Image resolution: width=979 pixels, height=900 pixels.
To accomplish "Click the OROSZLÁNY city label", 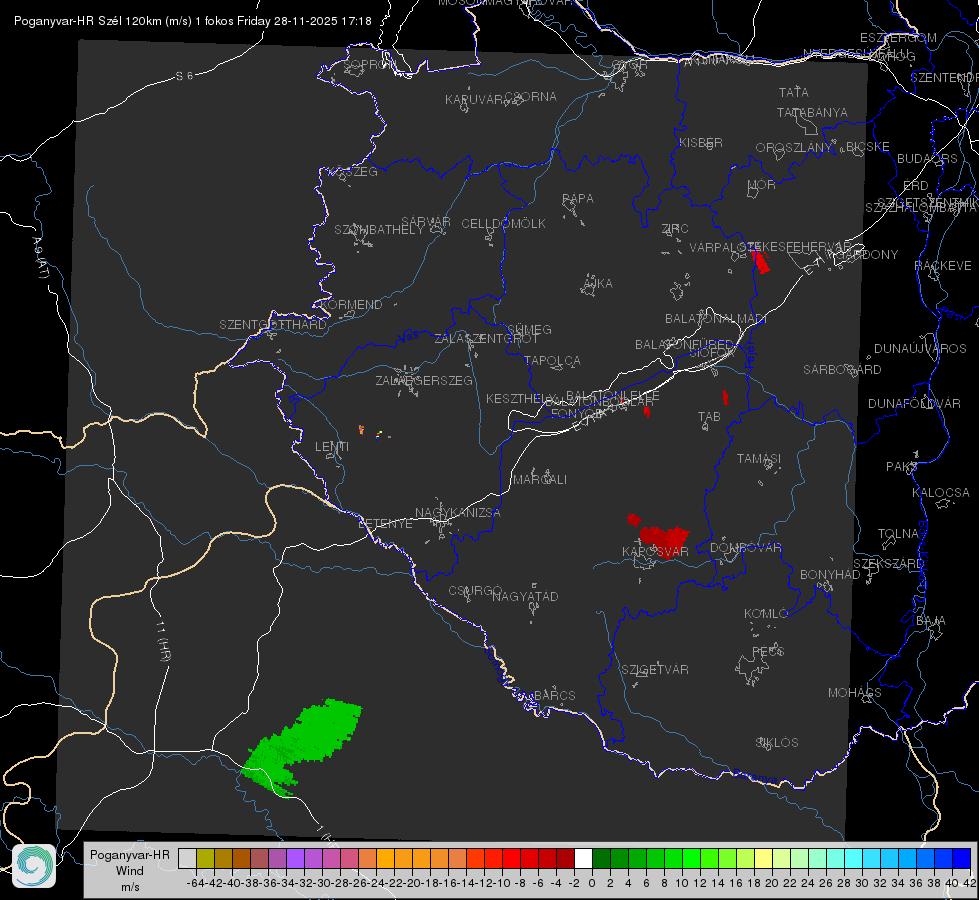I will click(794, 148).
